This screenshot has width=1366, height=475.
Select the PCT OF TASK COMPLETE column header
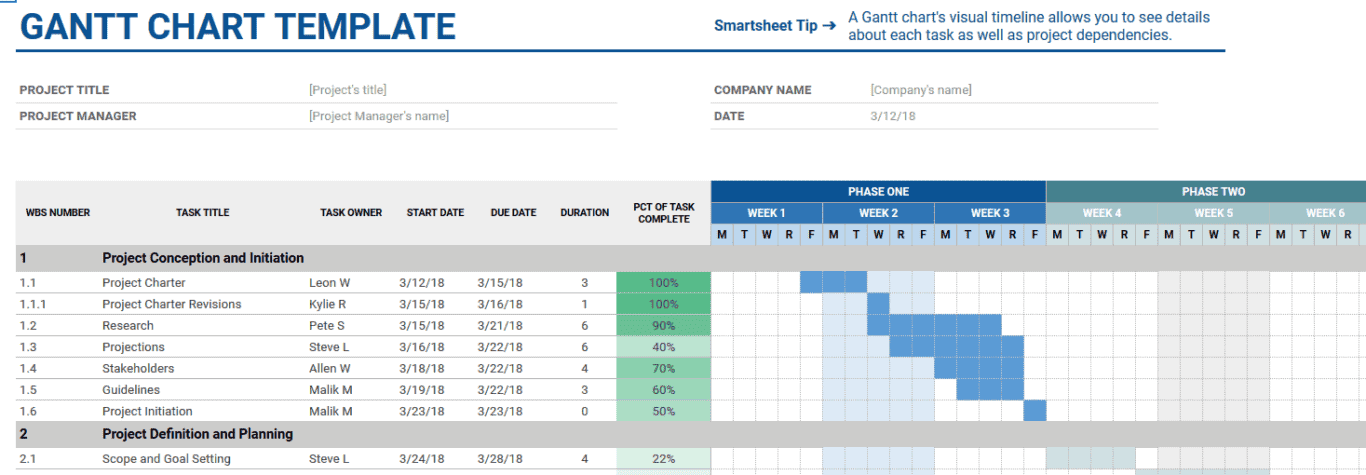[663, 212]
